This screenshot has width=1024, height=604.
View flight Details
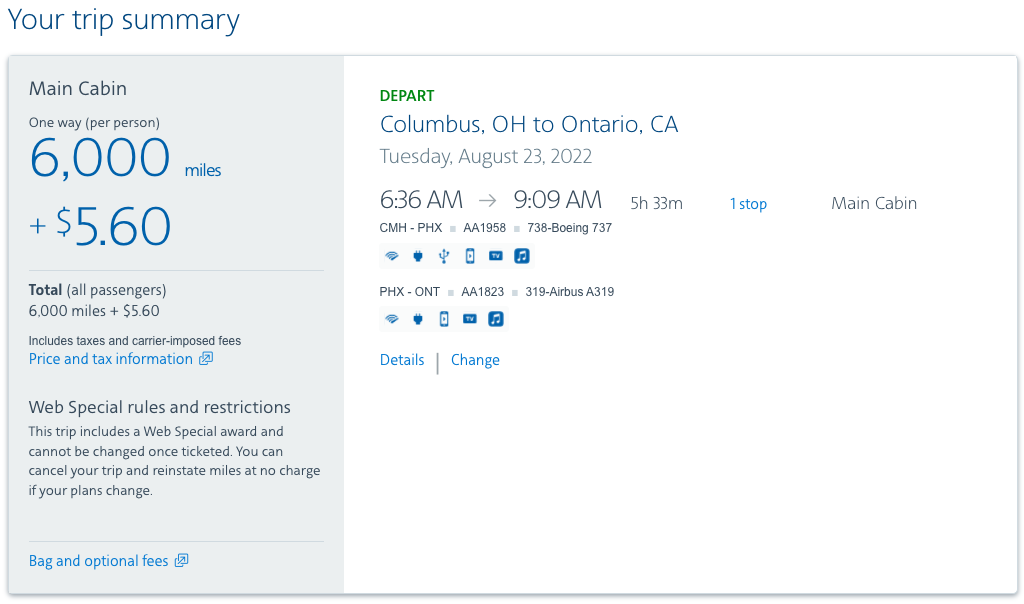tap(402, 360)
